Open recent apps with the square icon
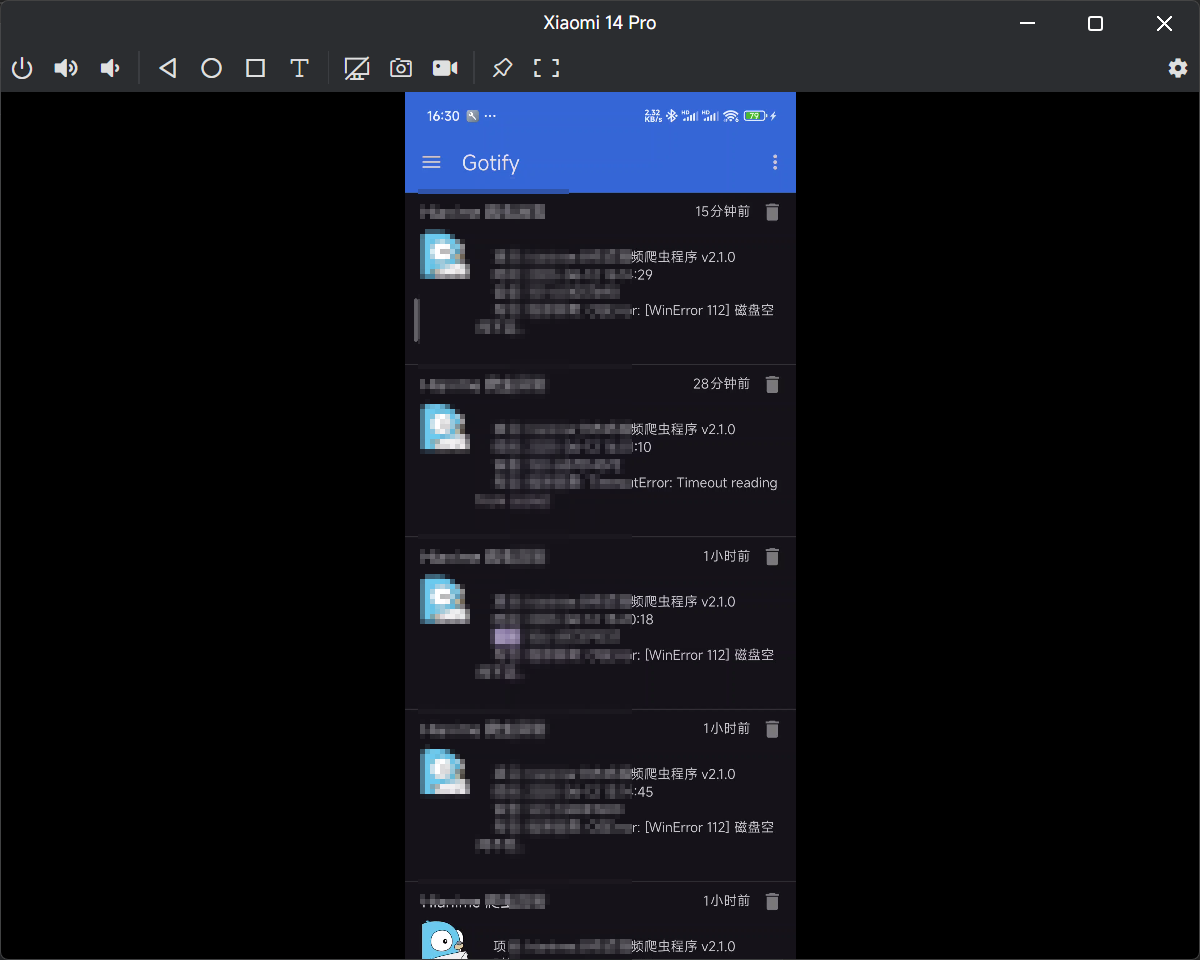1200x960 pixels. tap(255, 68)
